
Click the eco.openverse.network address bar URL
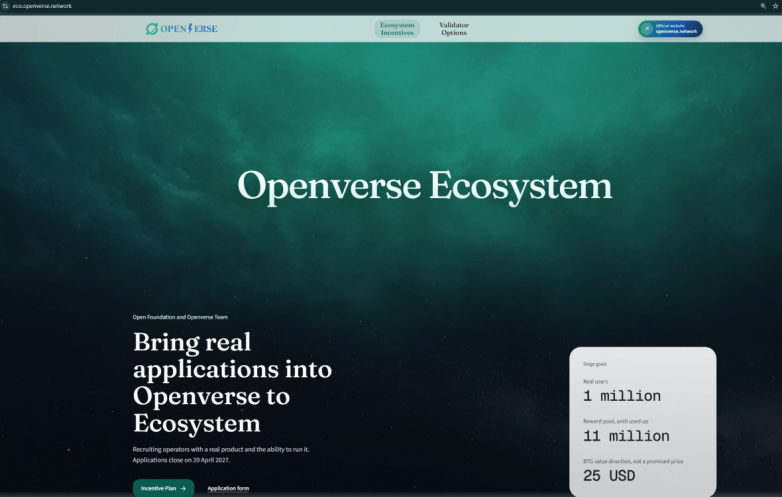(x=42, y=6)
